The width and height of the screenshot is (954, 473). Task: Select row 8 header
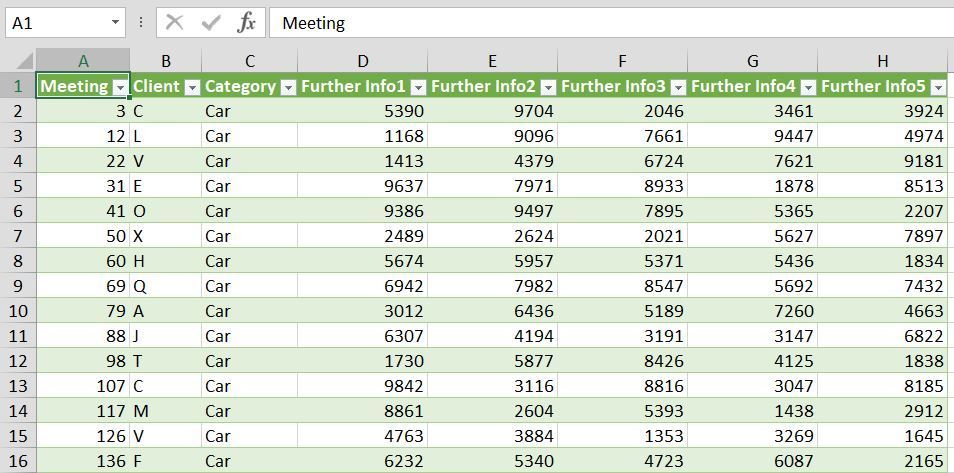[x=18, y=261]
